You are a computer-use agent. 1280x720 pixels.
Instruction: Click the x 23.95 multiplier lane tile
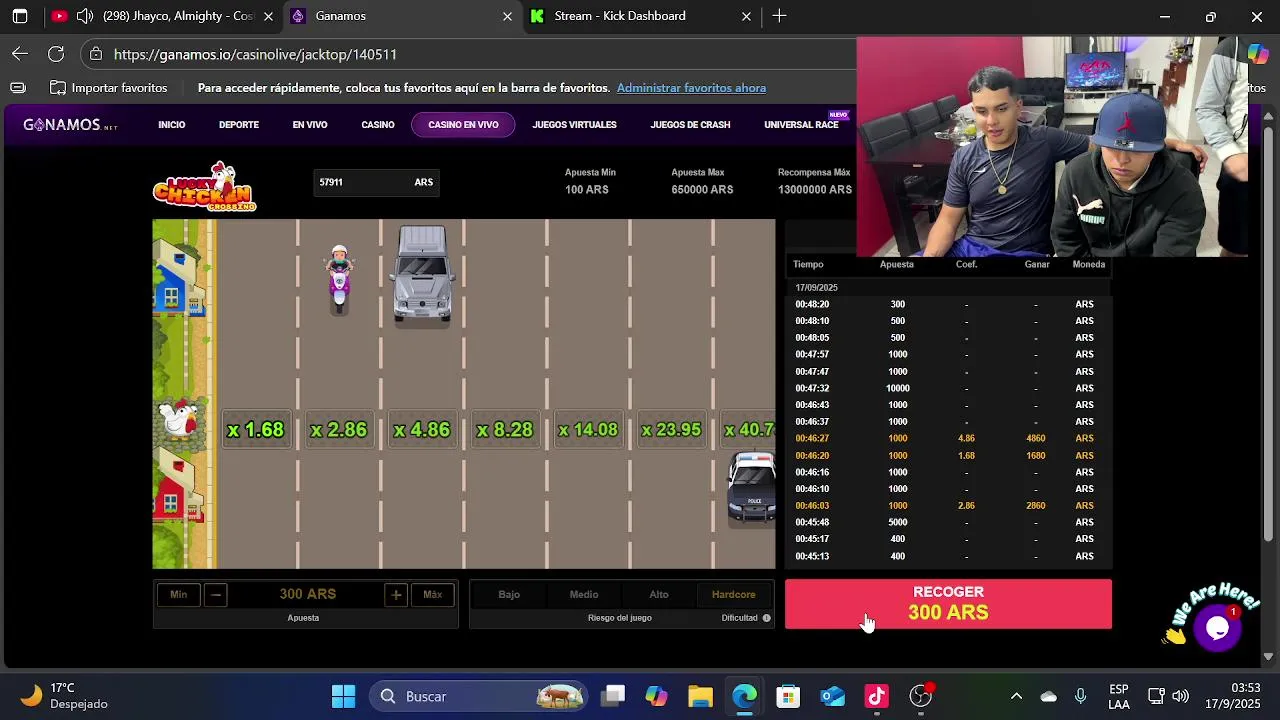pyautogui.click(x=671, y=430)
